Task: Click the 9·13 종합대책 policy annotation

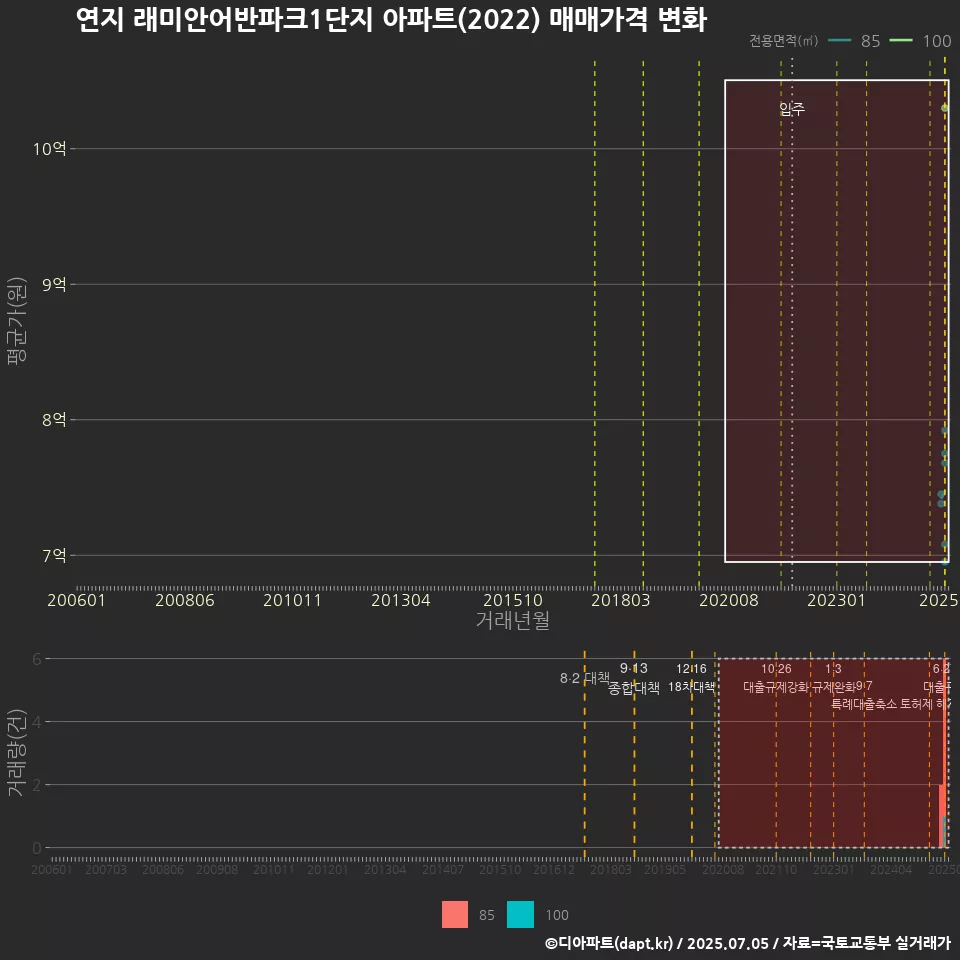Action: click(634, 678)
